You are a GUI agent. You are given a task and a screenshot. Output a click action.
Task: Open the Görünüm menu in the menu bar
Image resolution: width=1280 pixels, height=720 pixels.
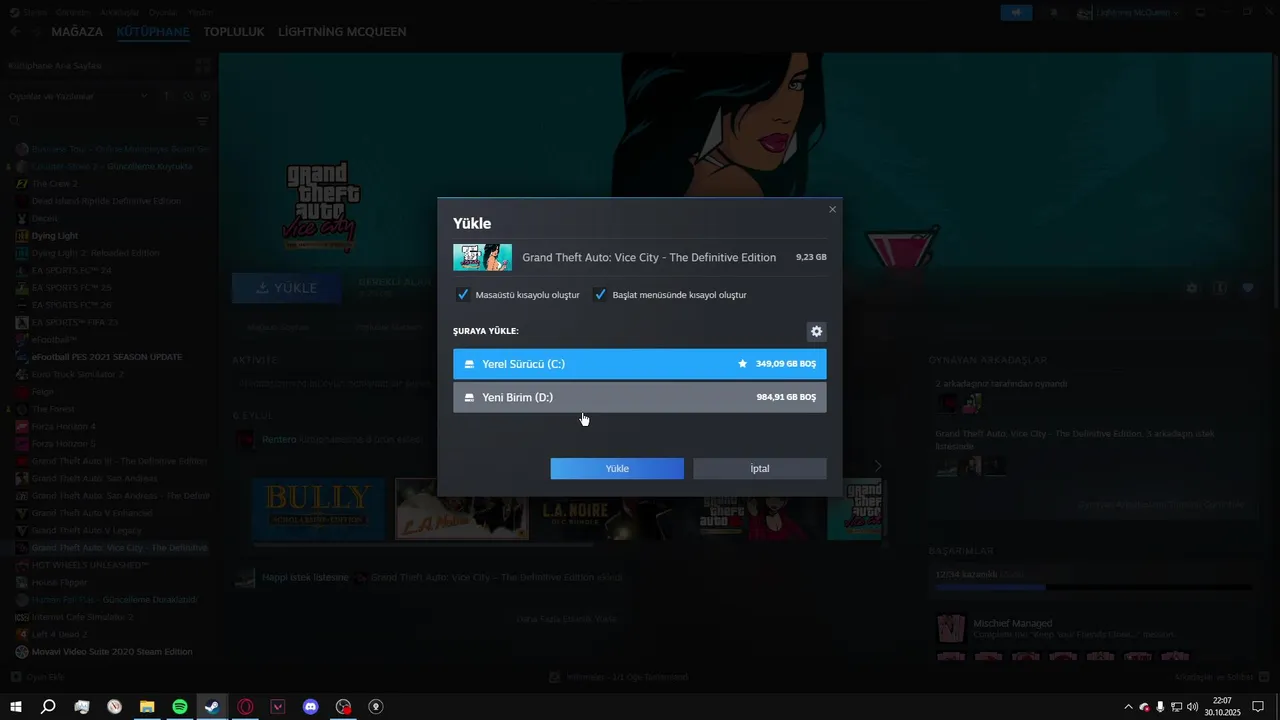pyautogui.click(x=72, y=12)
